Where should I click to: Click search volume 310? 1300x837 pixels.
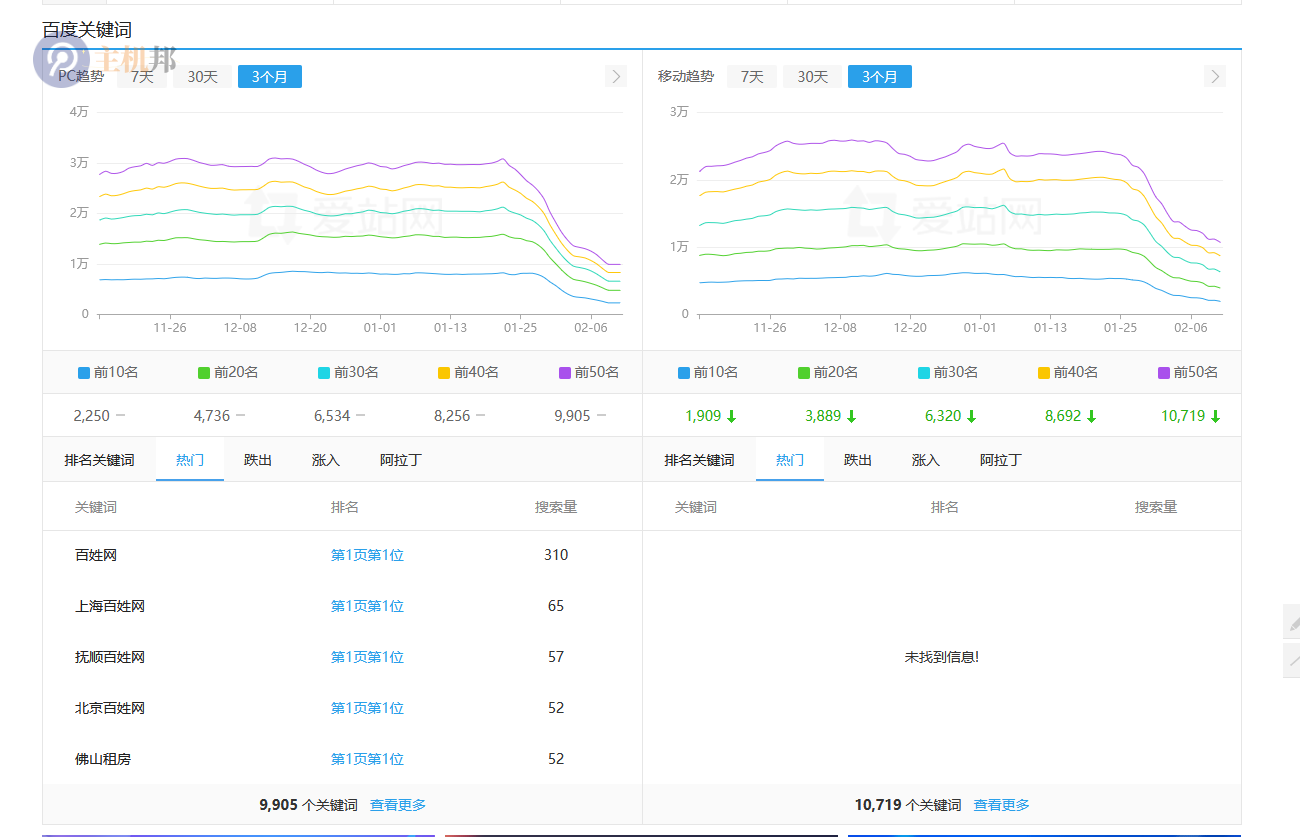click(556, 555)
